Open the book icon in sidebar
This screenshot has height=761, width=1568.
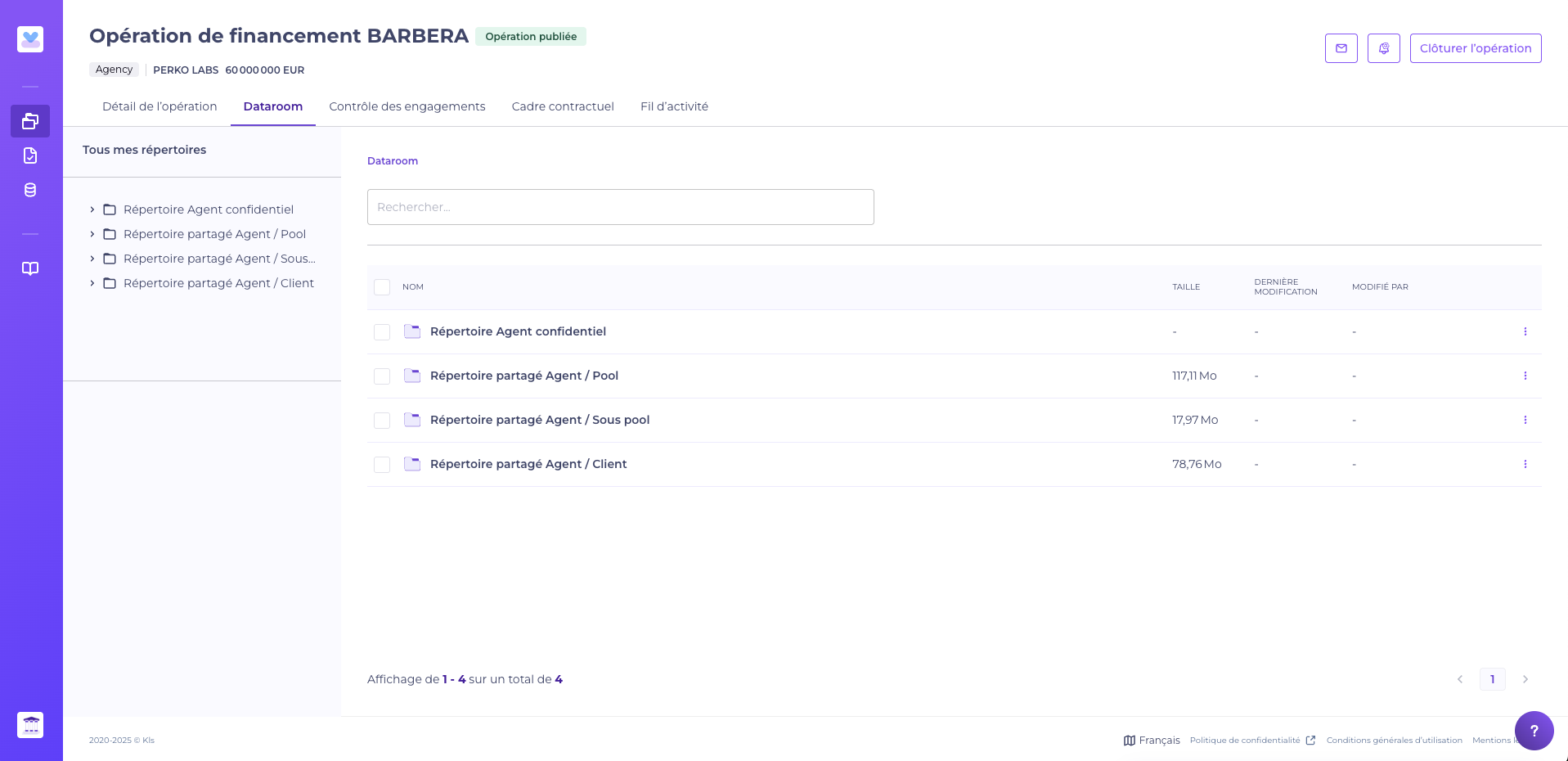tap(30, 268)
